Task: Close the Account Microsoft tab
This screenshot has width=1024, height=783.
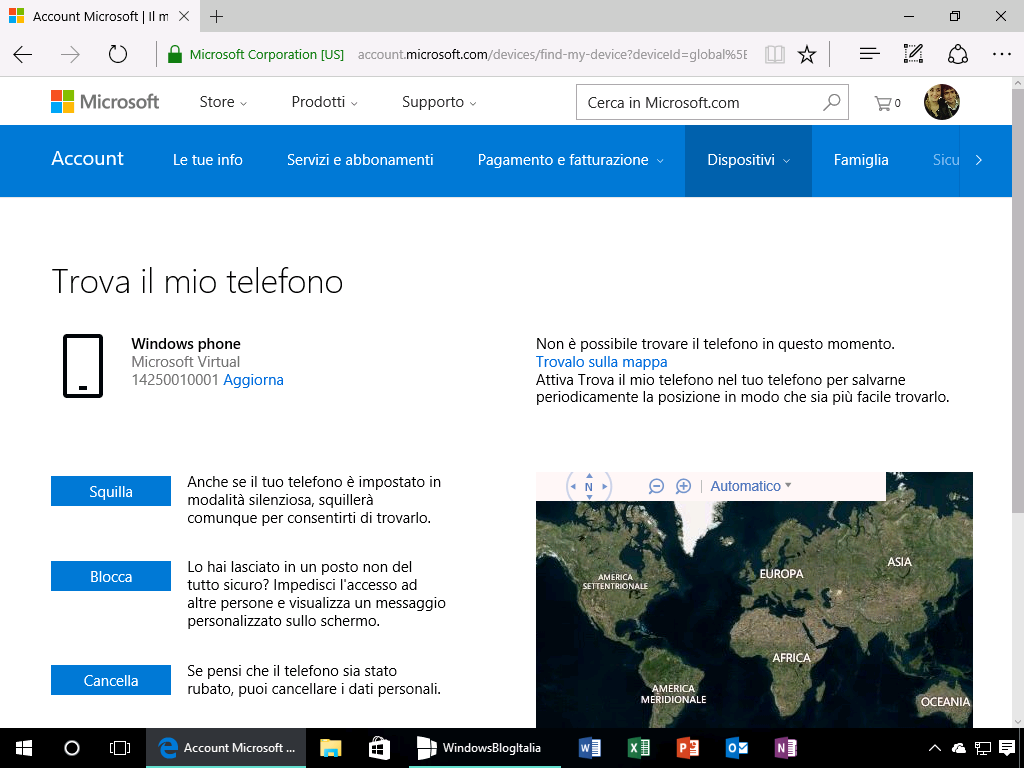Action: coord(184,16)
